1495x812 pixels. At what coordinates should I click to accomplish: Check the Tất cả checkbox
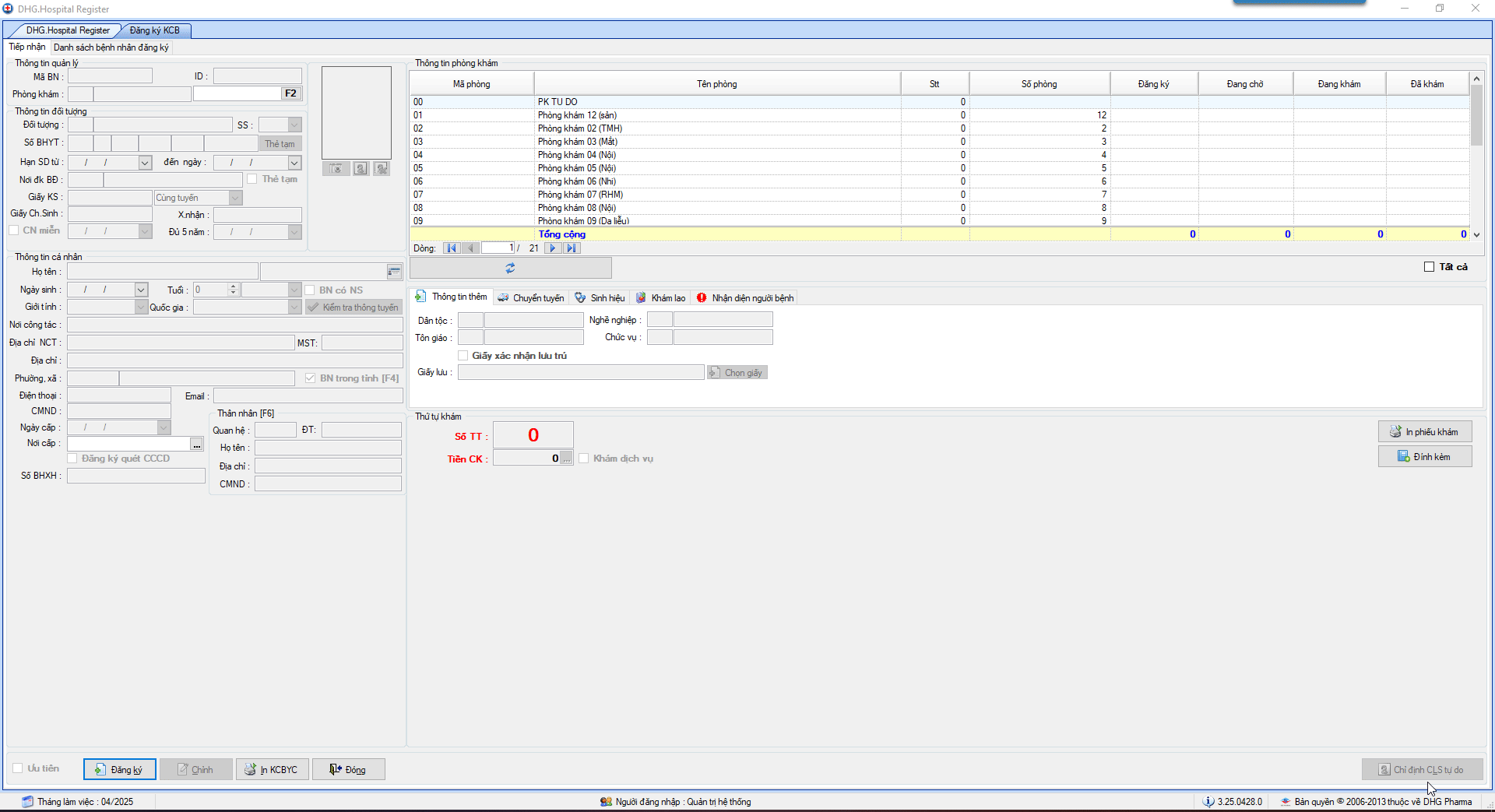pyautogui.click(x=1429, y=267)
